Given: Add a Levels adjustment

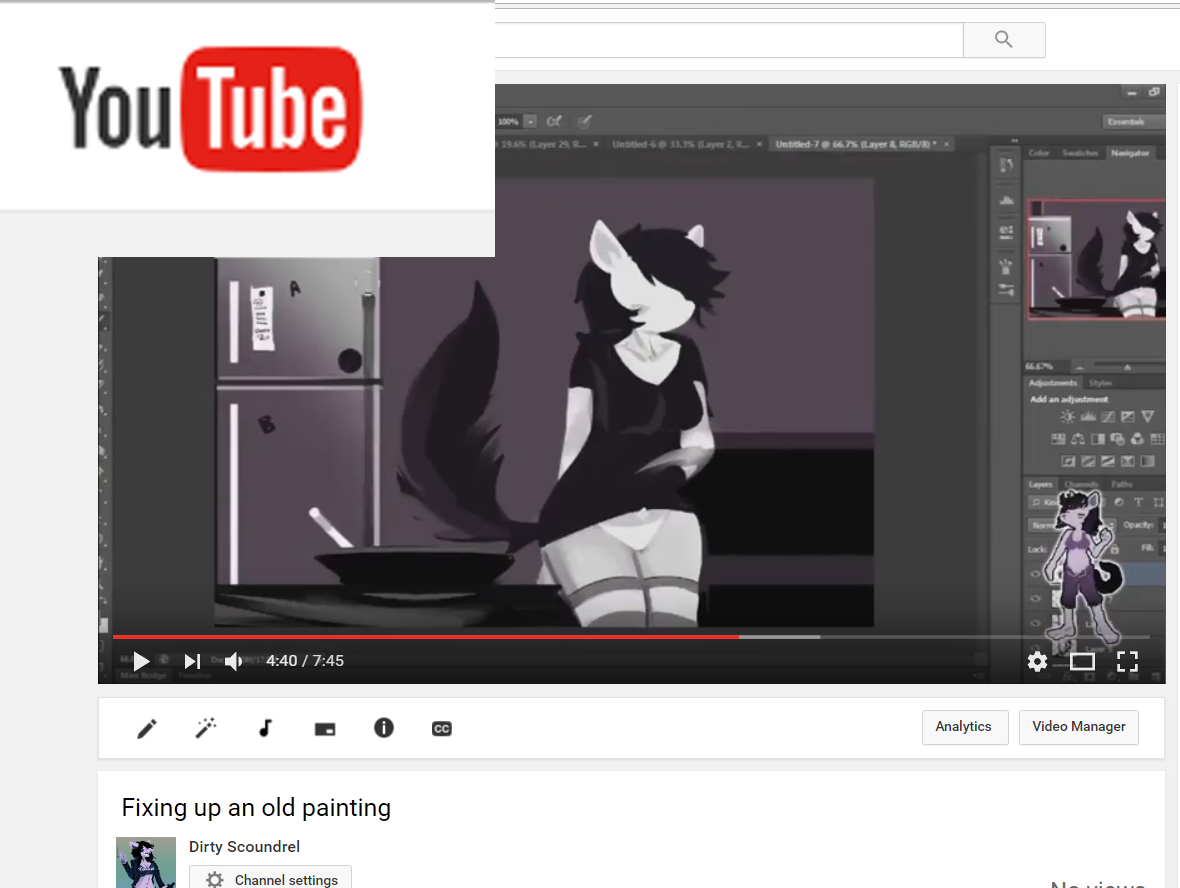Looking at the screenshot, I should tap(1088, 417).
